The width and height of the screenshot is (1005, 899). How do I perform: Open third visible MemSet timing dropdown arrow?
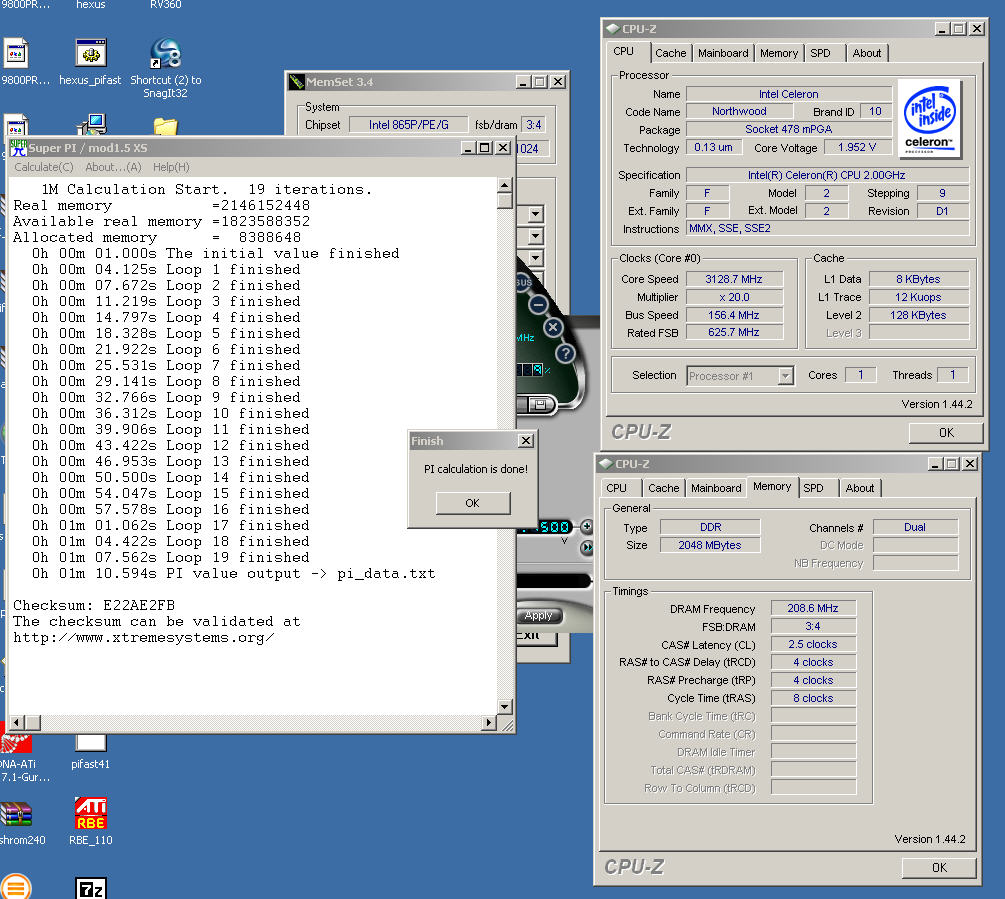pyautogui.click(x=536, y=258)
